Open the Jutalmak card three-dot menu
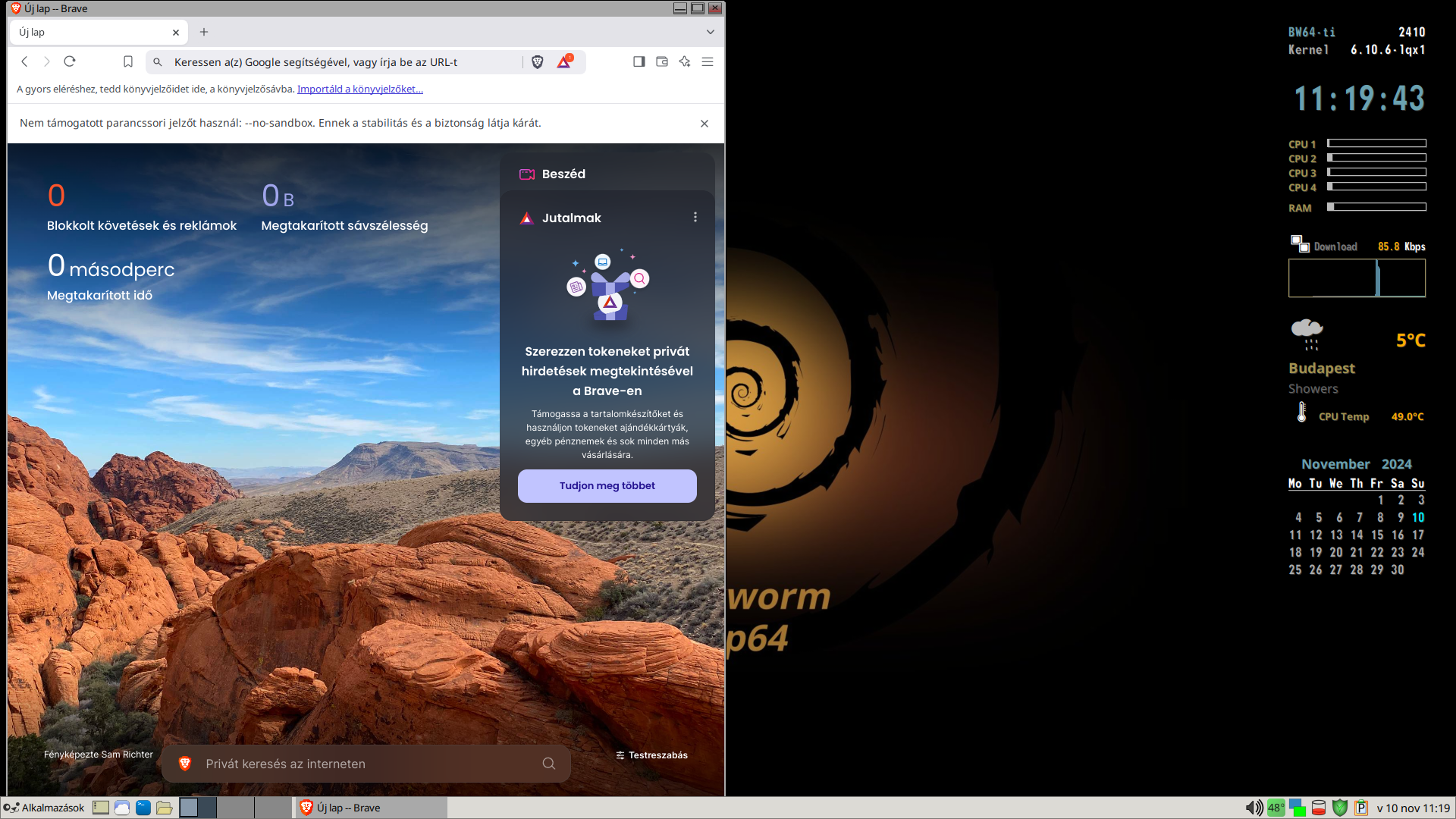The width and height of the screenshot is (1456, 819). (x=695, y=218)
